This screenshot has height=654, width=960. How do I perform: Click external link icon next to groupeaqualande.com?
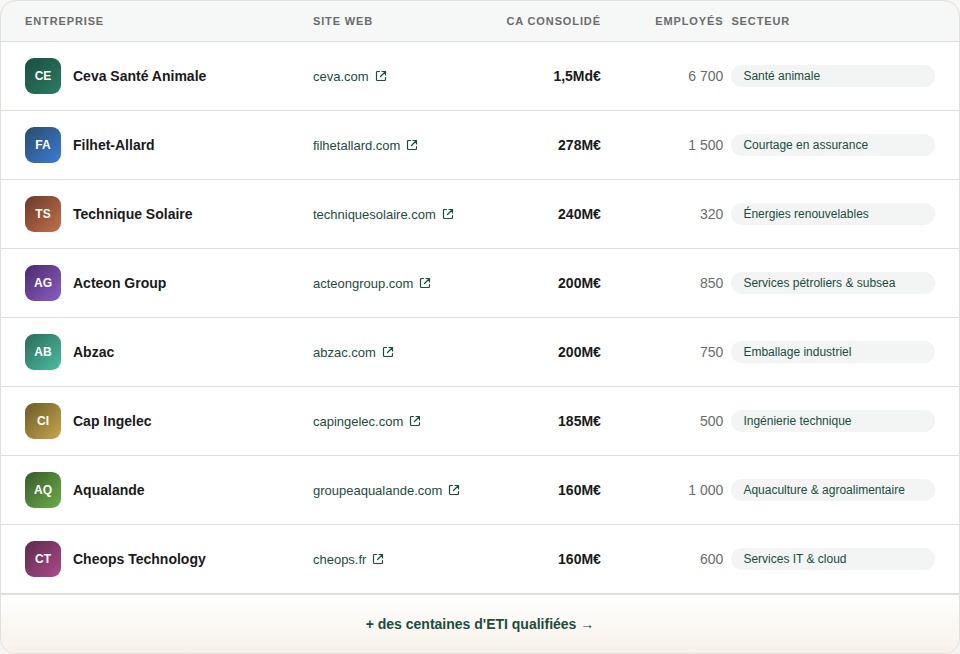454,490
